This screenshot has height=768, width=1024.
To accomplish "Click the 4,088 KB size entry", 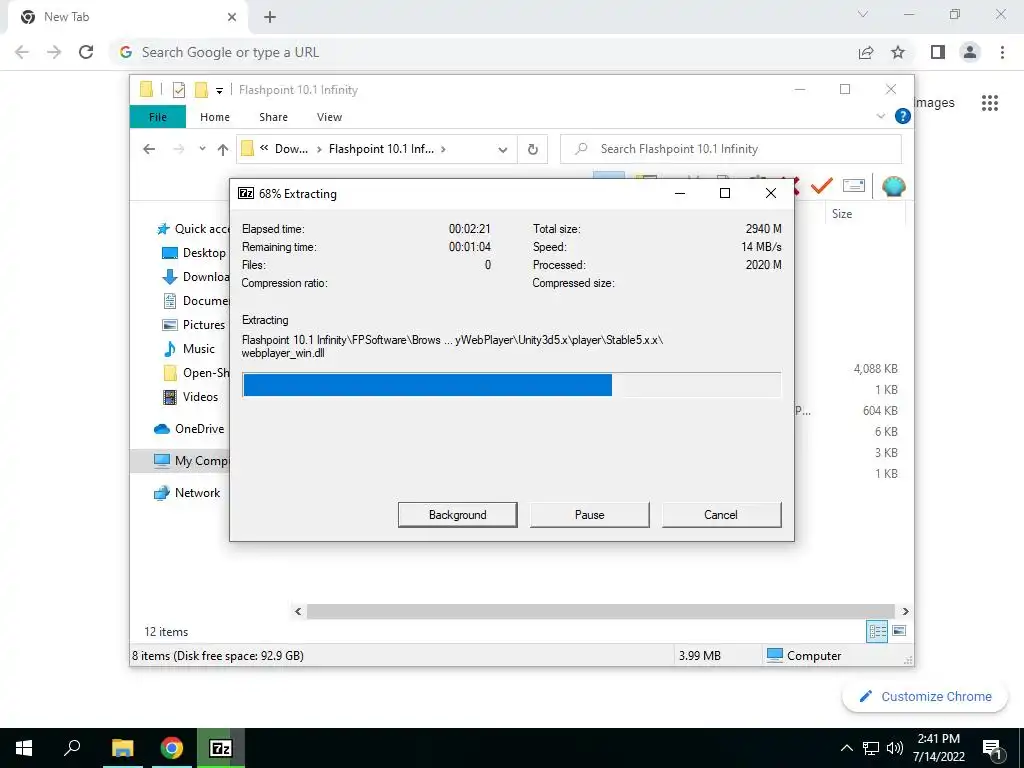I will tap(875, 369).
